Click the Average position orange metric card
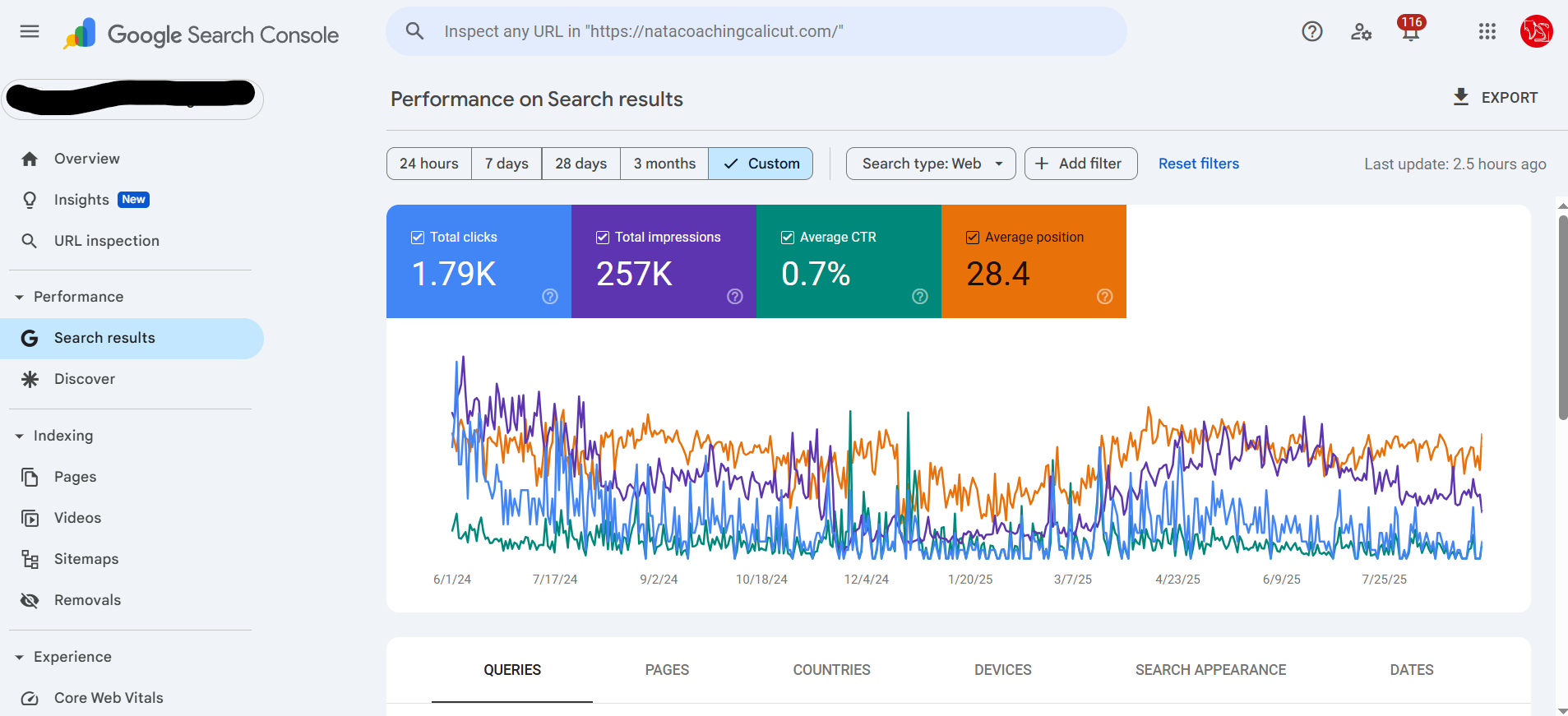1568x716 pixels. (x=1034, y=261)
